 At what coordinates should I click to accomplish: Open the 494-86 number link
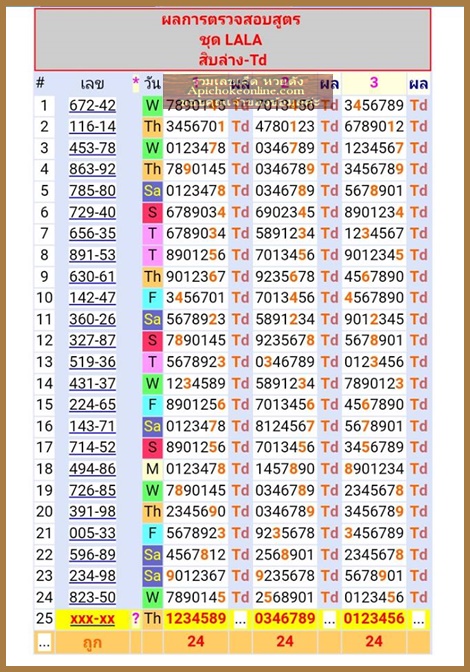[93, 468]
